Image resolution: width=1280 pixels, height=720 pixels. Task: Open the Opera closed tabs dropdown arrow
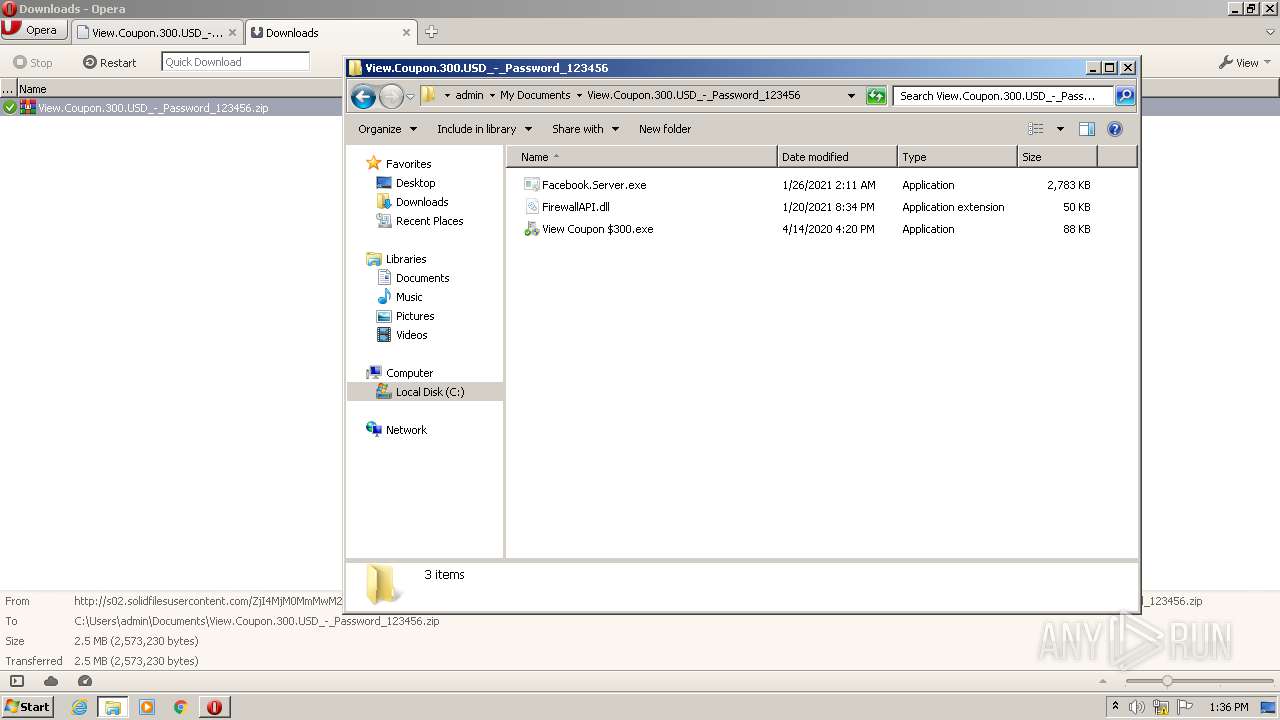pyautogui.click(x=1270, y=32)
